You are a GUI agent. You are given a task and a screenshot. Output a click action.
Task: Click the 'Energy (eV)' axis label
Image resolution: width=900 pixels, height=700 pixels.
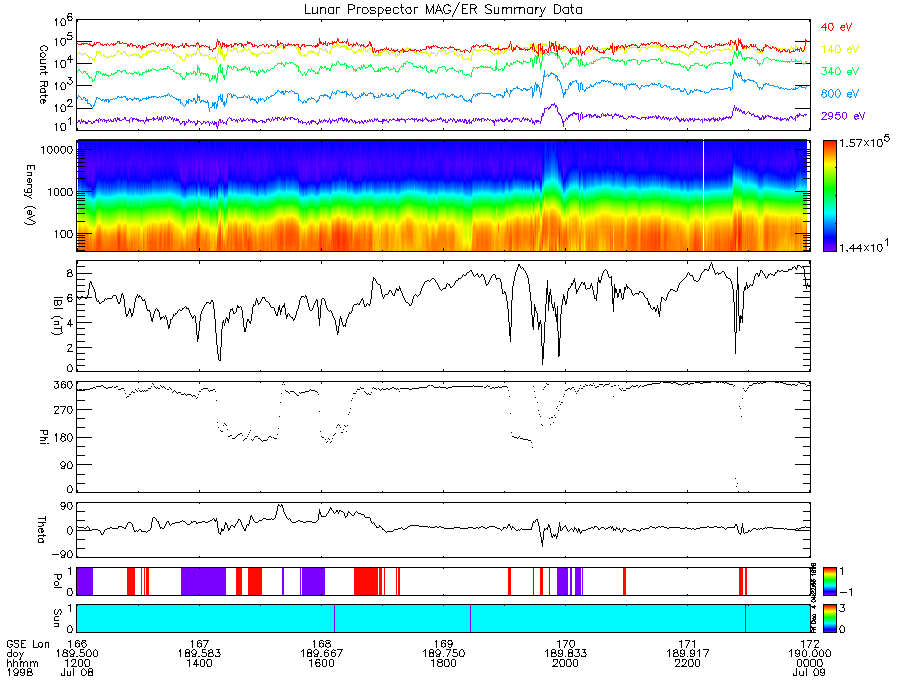point(30,195)
